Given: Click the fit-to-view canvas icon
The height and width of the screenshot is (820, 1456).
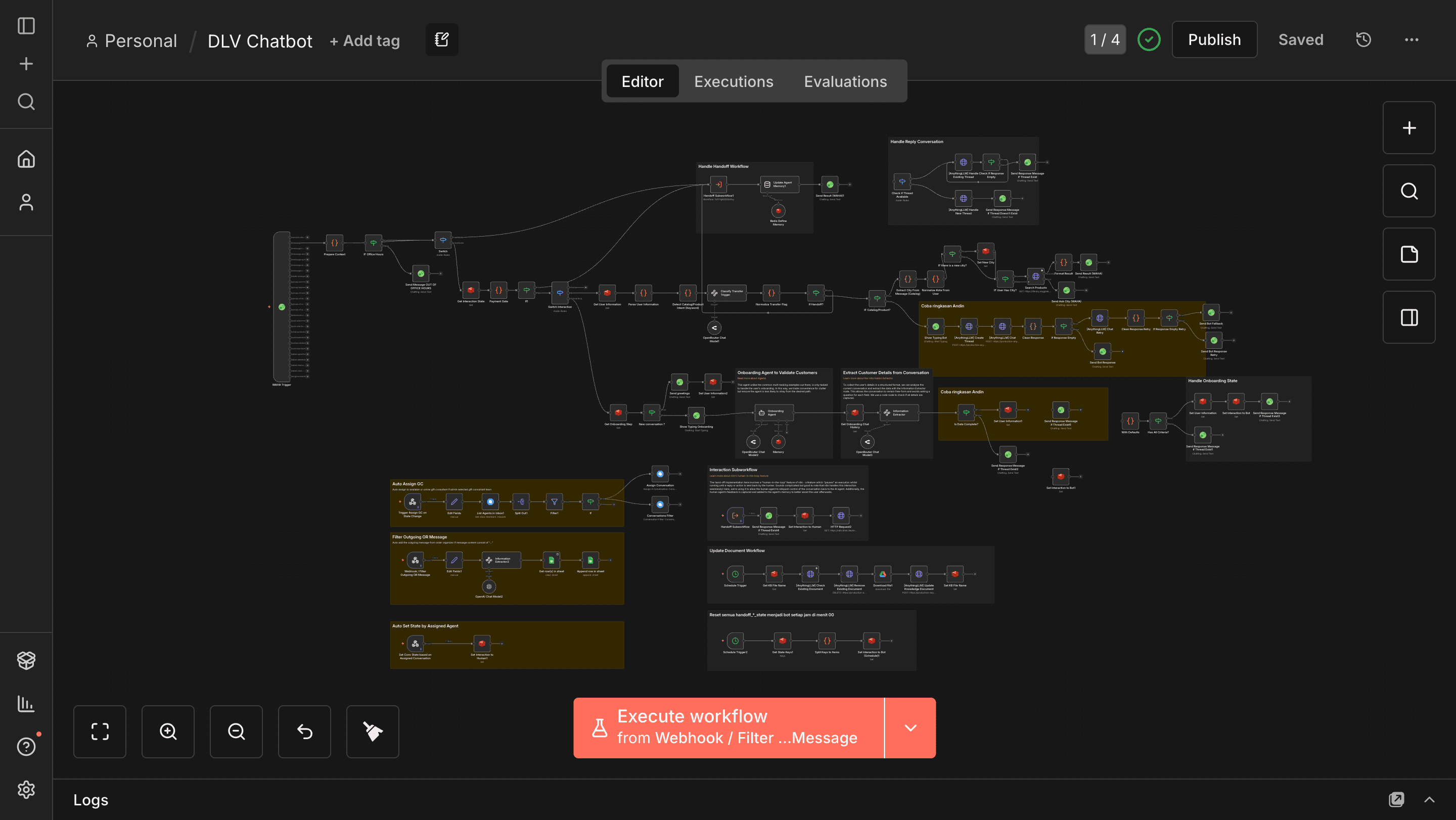Looking at the screenshot, I should [100, 731].
